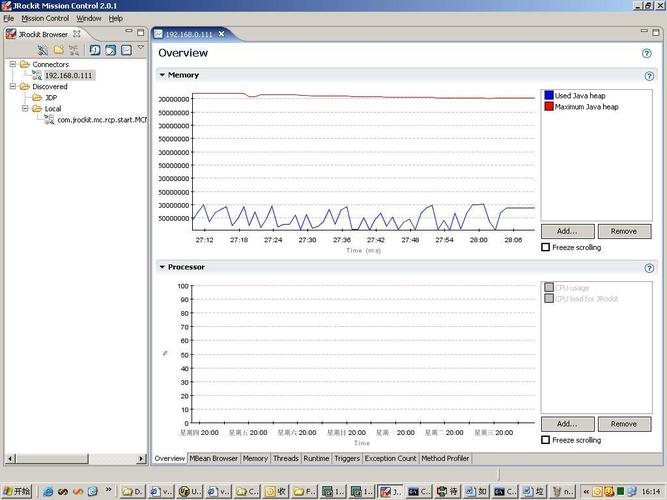667x500 pixels.
Task: Close the JRockit Browser view tab
Action: [77, 34]
